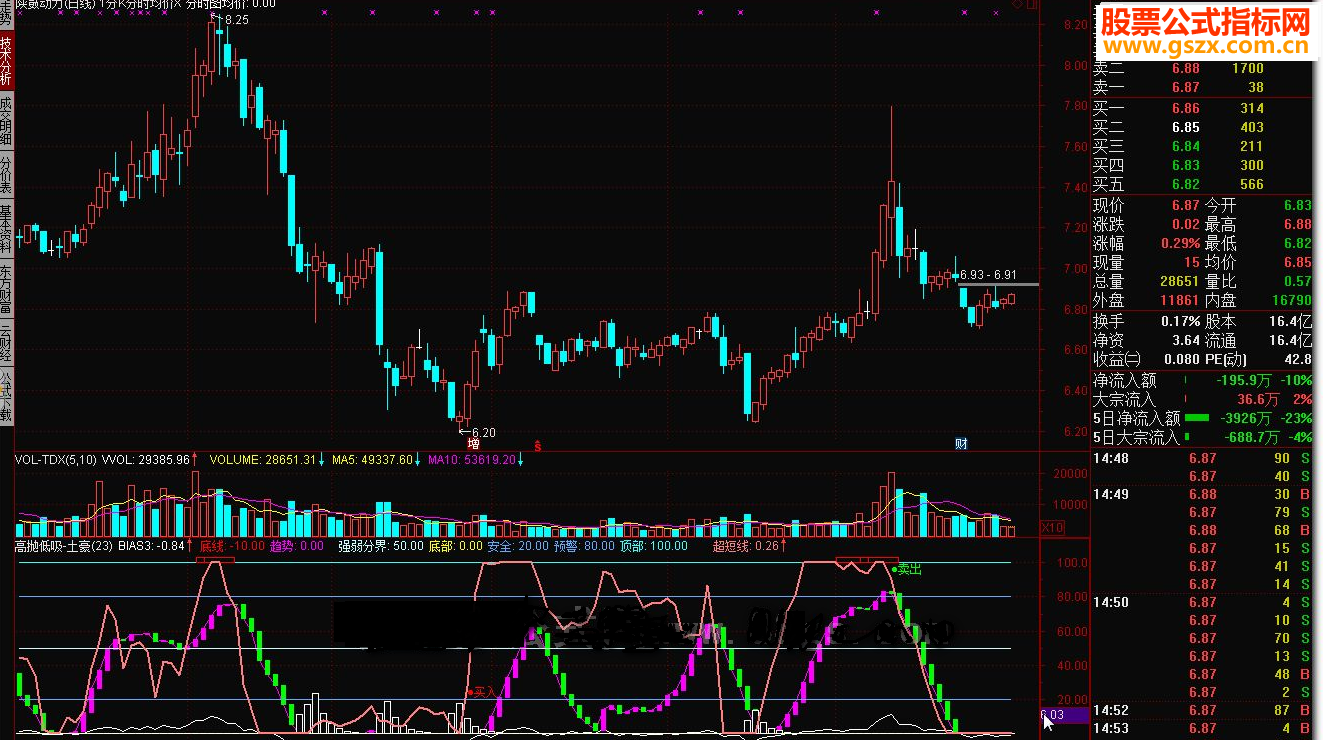The image size is (1323, 740).
Task: Open the 云财经 sidebar tab
Action: [x=6, y=343]
